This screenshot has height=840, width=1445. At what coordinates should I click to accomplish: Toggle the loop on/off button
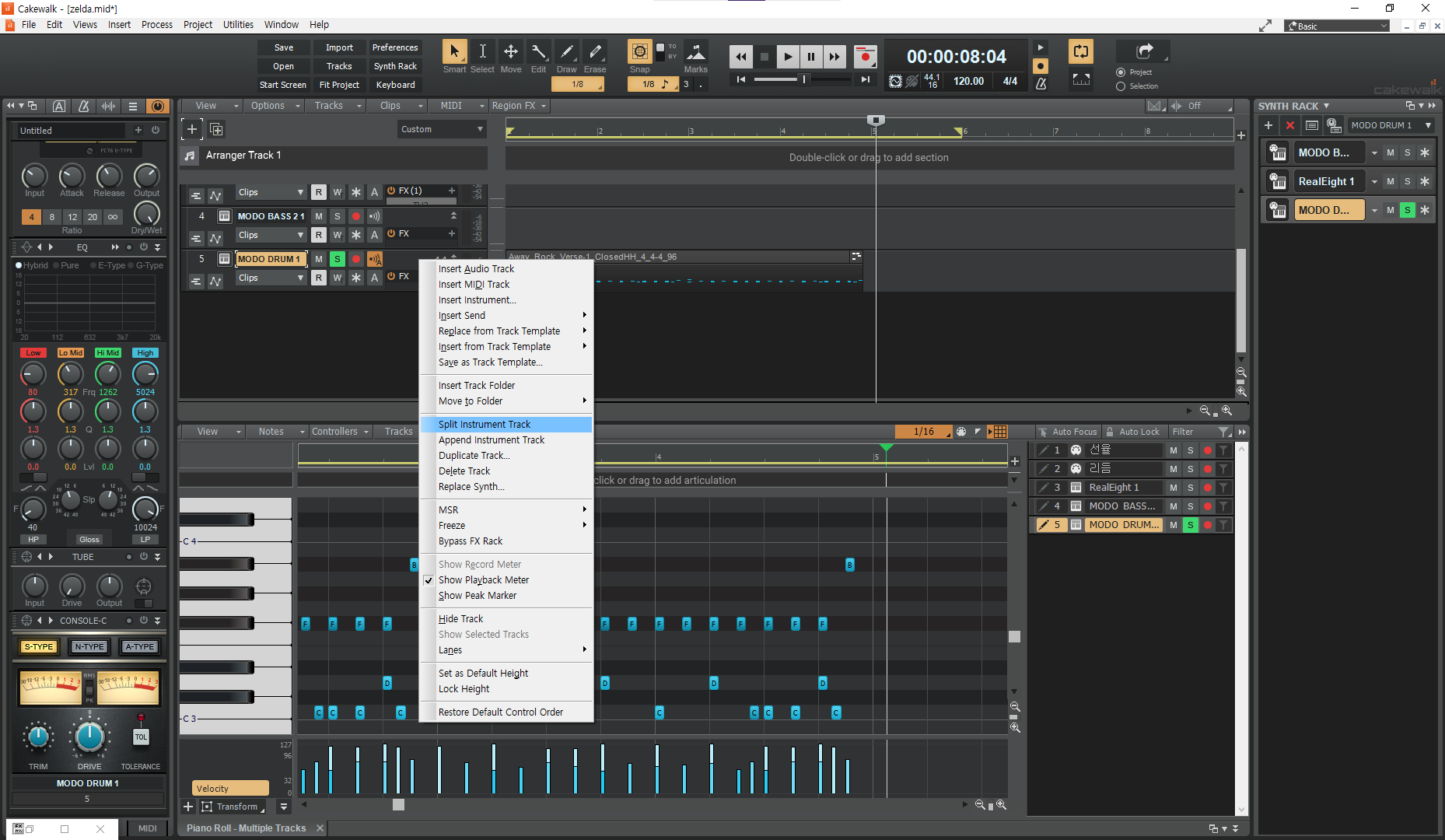(1080, 52)
